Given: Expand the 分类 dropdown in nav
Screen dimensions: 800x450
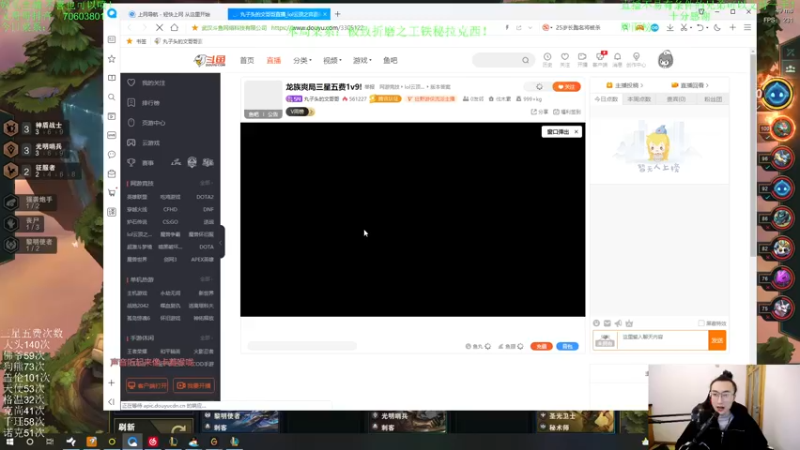Looking at the screenshot, I should pos(302,60).
